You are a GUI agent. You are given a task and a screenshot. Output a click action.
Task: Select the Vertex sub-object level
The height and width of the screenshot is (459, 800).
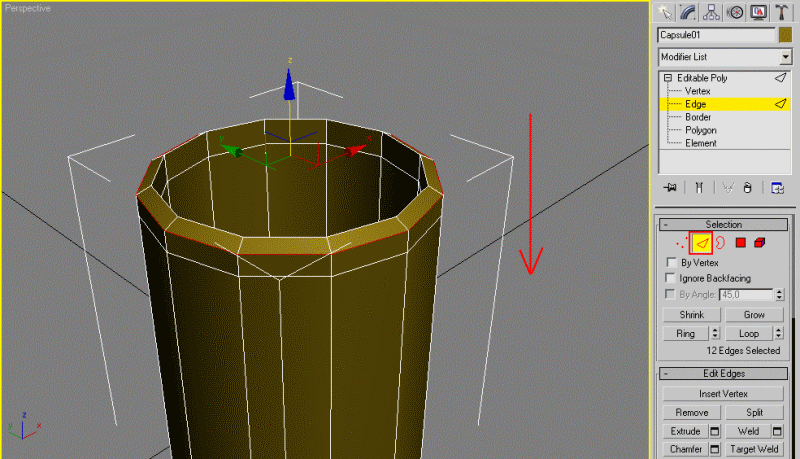pyautogui.click(x=697, y=91)
